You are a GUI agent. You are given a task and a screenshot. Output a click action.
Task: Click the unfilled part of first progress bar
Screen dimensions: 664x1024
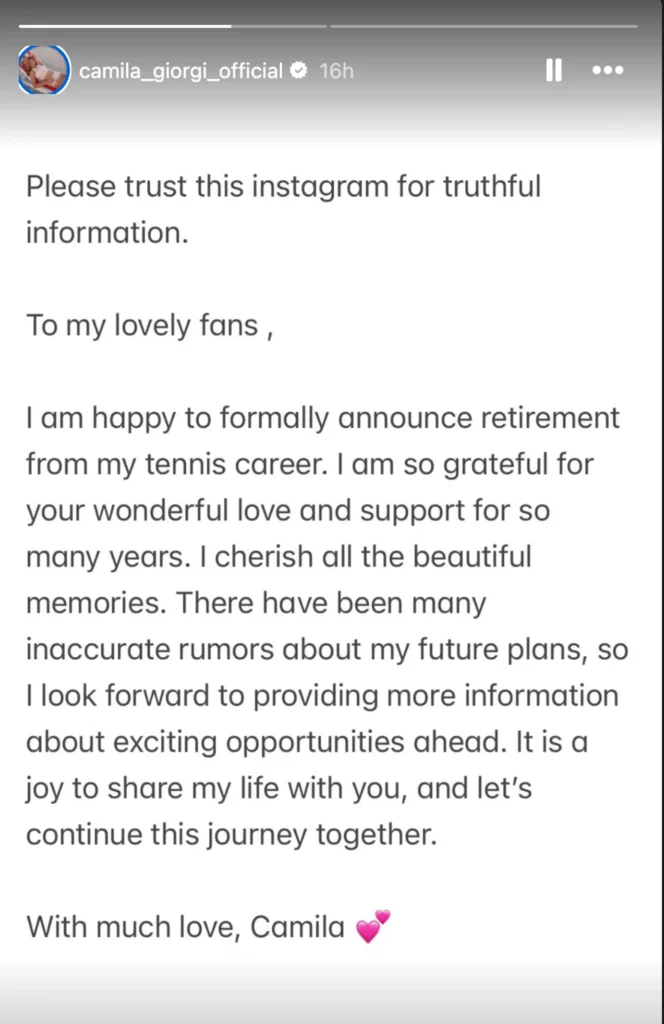[279, 26]
